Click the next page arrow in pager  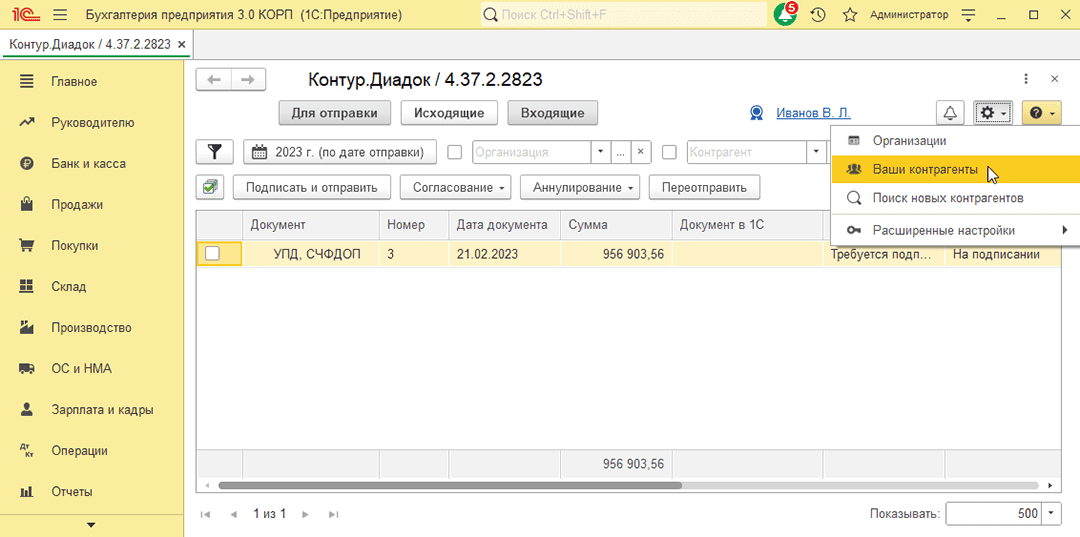304,514
